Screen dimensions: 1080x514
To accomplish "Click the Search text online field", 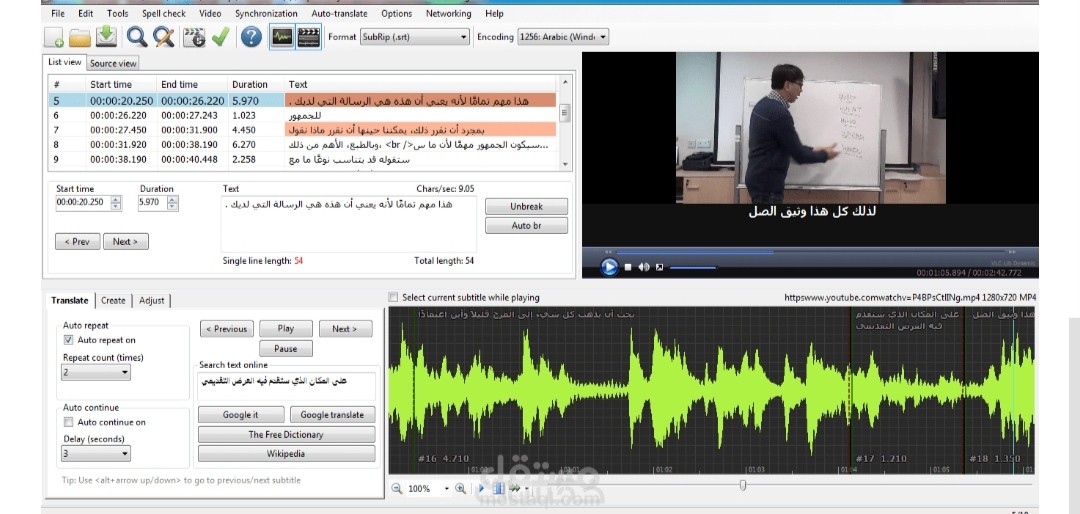I will pyautogui.click(x=287, y=386).
